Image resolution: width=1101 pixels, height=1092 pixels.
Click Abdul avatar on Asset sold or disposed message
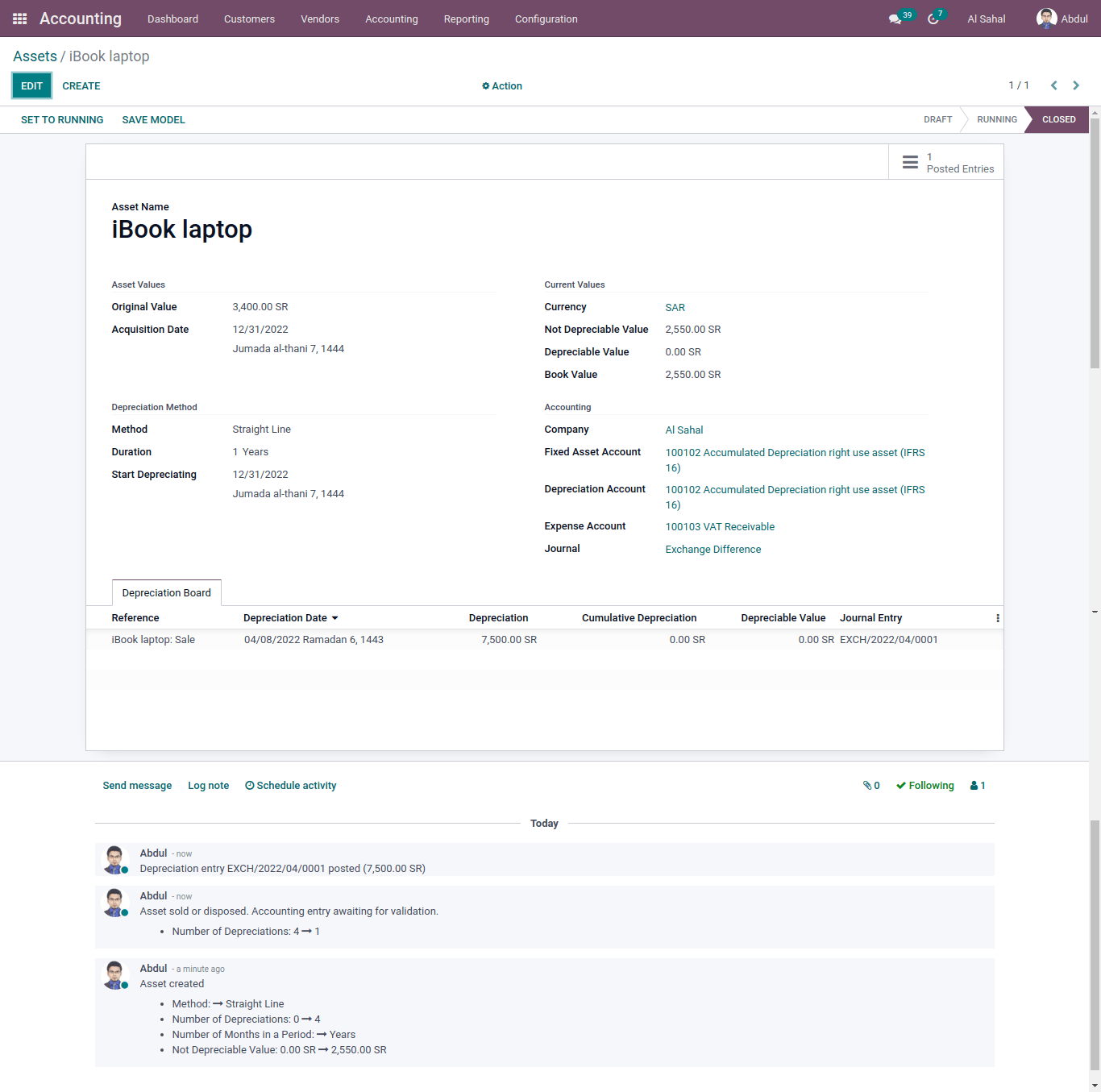tap(114, 902)
